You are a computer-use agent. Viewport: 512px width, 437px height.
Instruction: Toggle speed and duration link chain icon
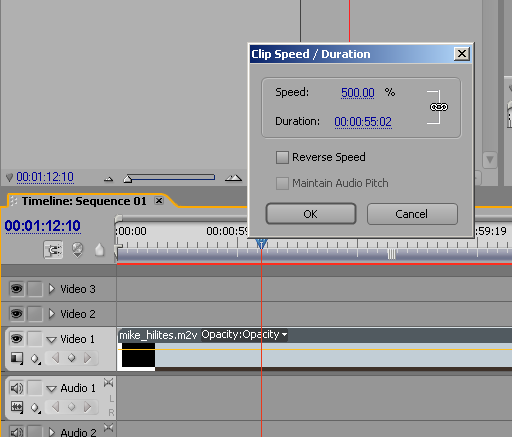coord(439,107)
